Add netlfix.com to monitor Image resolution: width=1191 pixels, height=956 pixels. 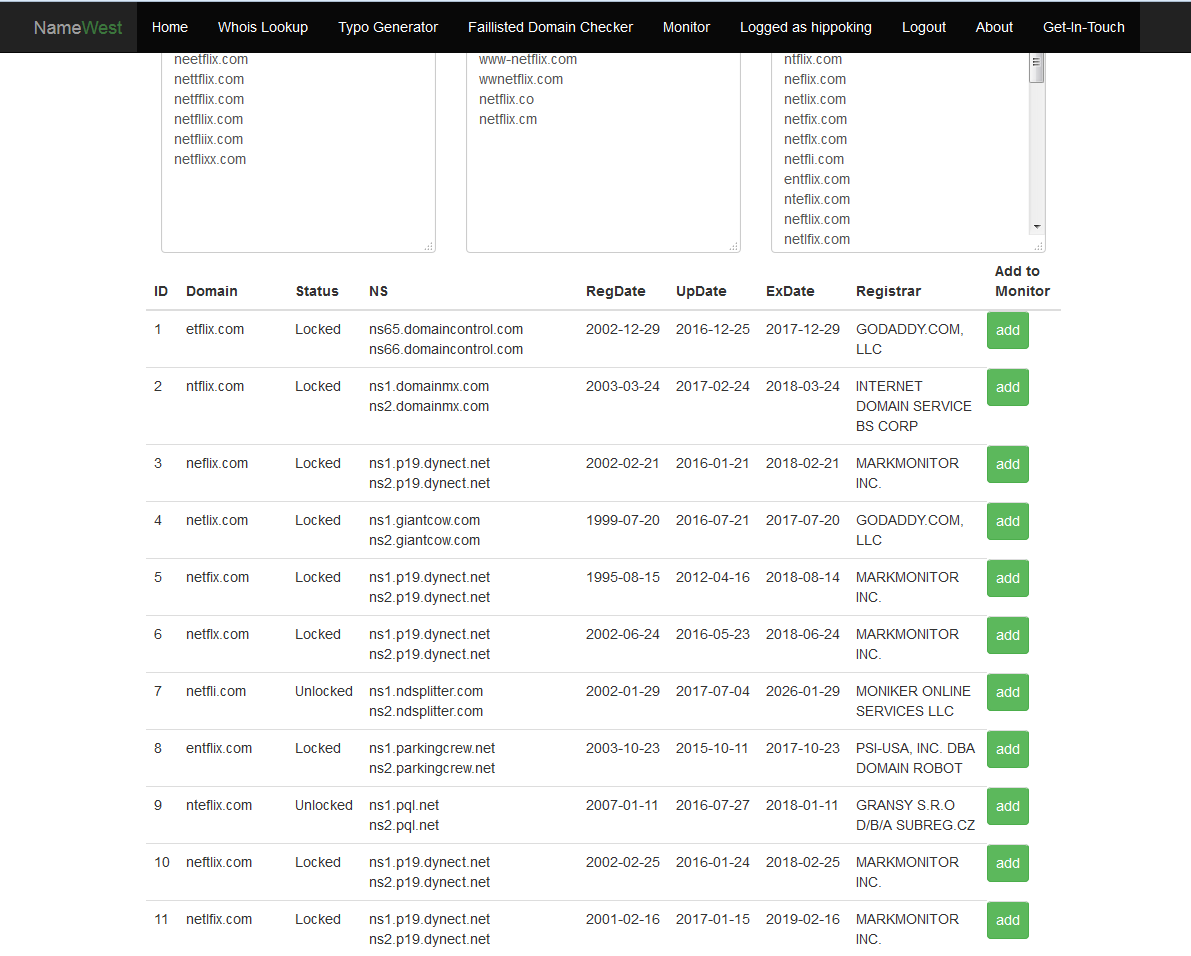tap(1008, 920)
